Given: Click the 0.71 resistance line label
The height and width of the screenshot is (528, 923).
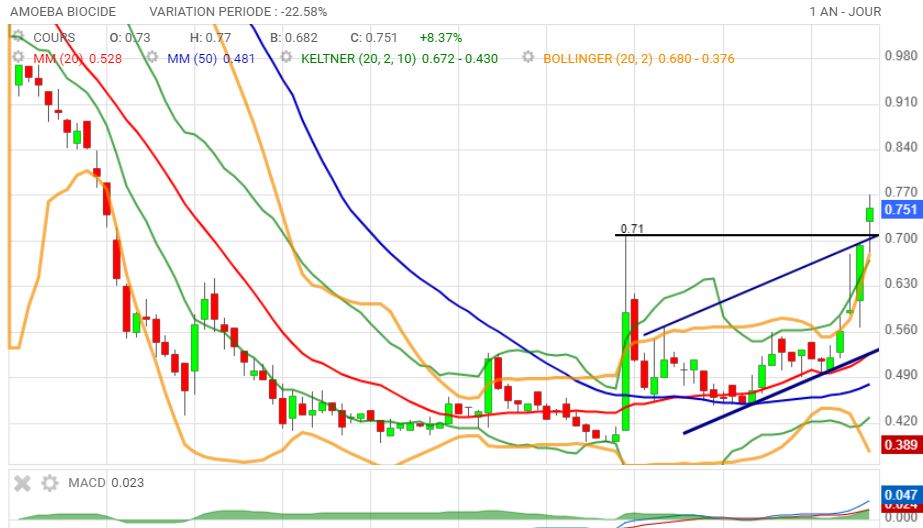Looking at the screenshot, I should point(632,228).
